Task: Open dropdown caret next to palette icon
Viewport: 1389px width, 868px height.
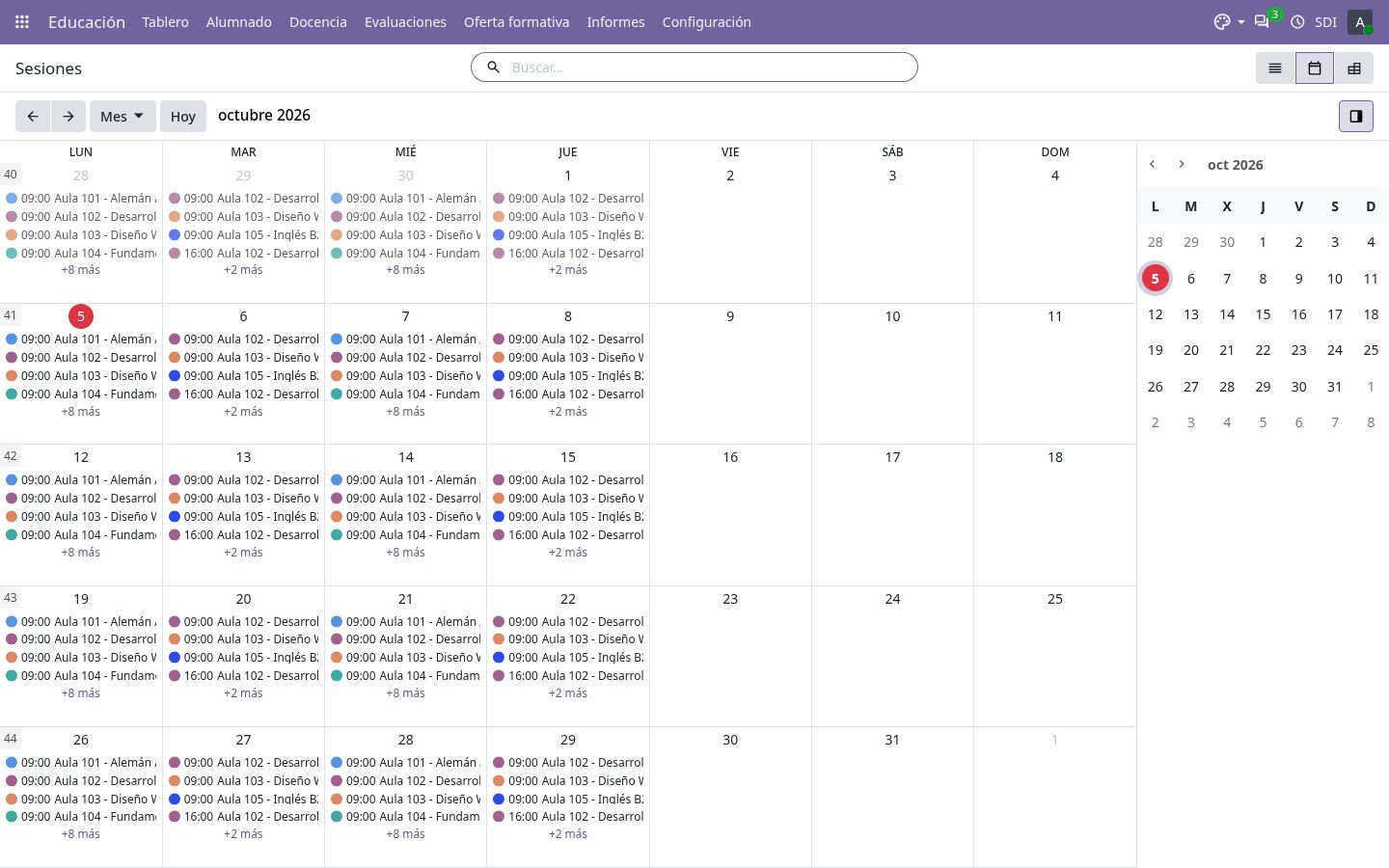Action: click(x=1241, y=21)
